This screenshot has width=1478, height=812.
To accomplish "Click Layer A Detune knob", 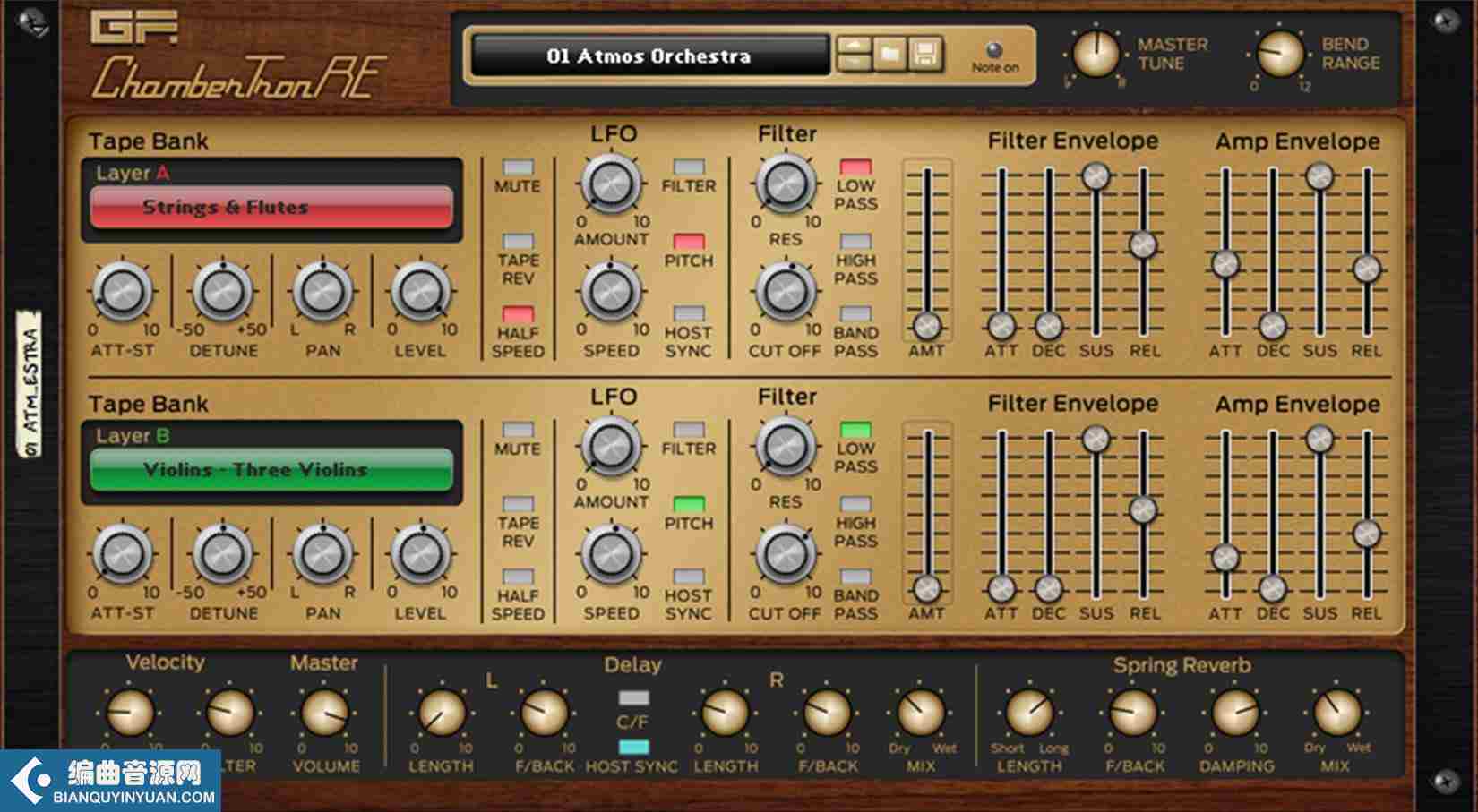I will click(223, 292).
